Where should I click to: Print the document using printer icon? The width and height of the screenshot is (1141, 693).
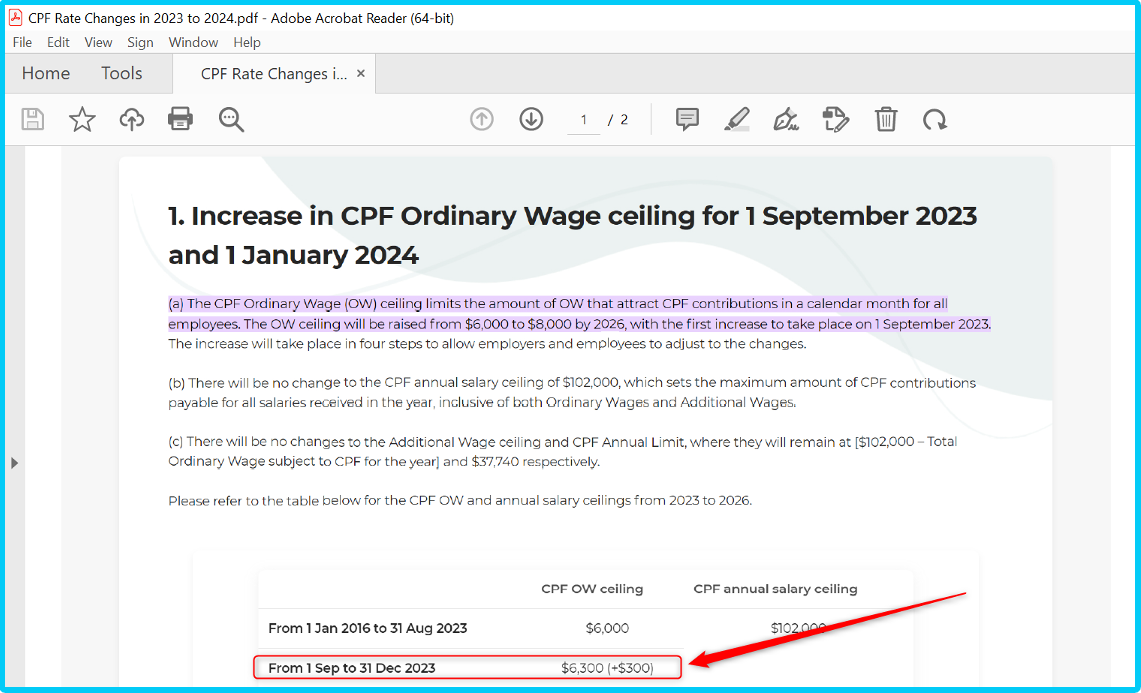click(x=180, y=120)
